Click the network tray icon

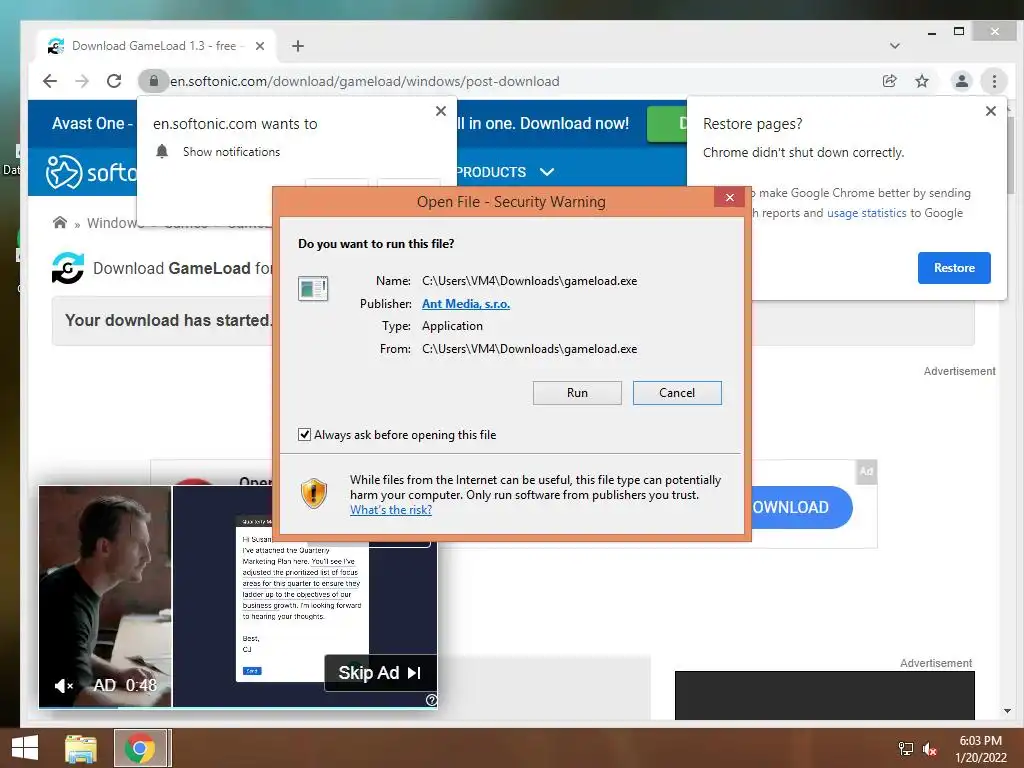[905, 749]
